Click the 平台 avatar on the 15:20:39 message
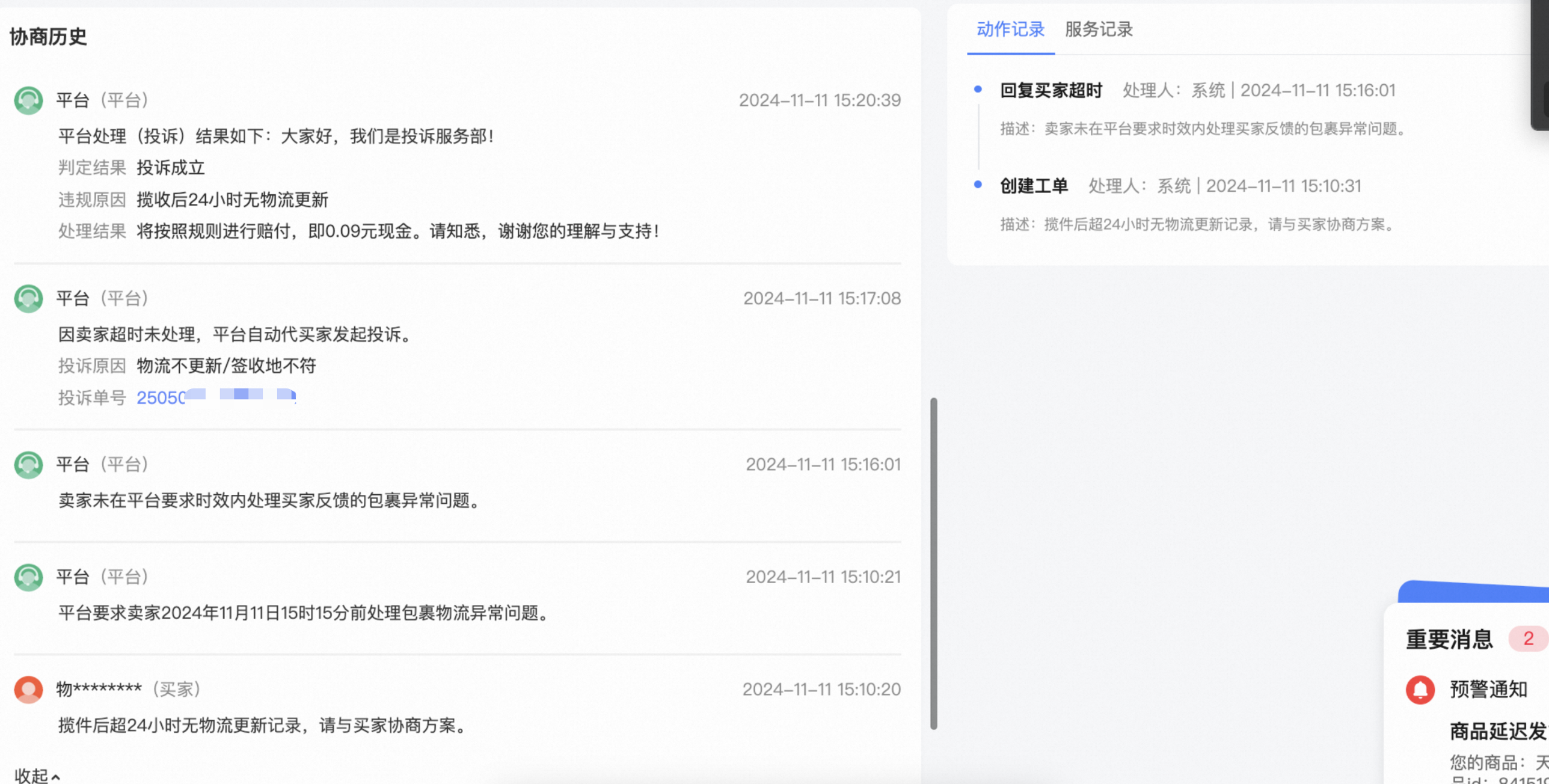 [28, 100]
